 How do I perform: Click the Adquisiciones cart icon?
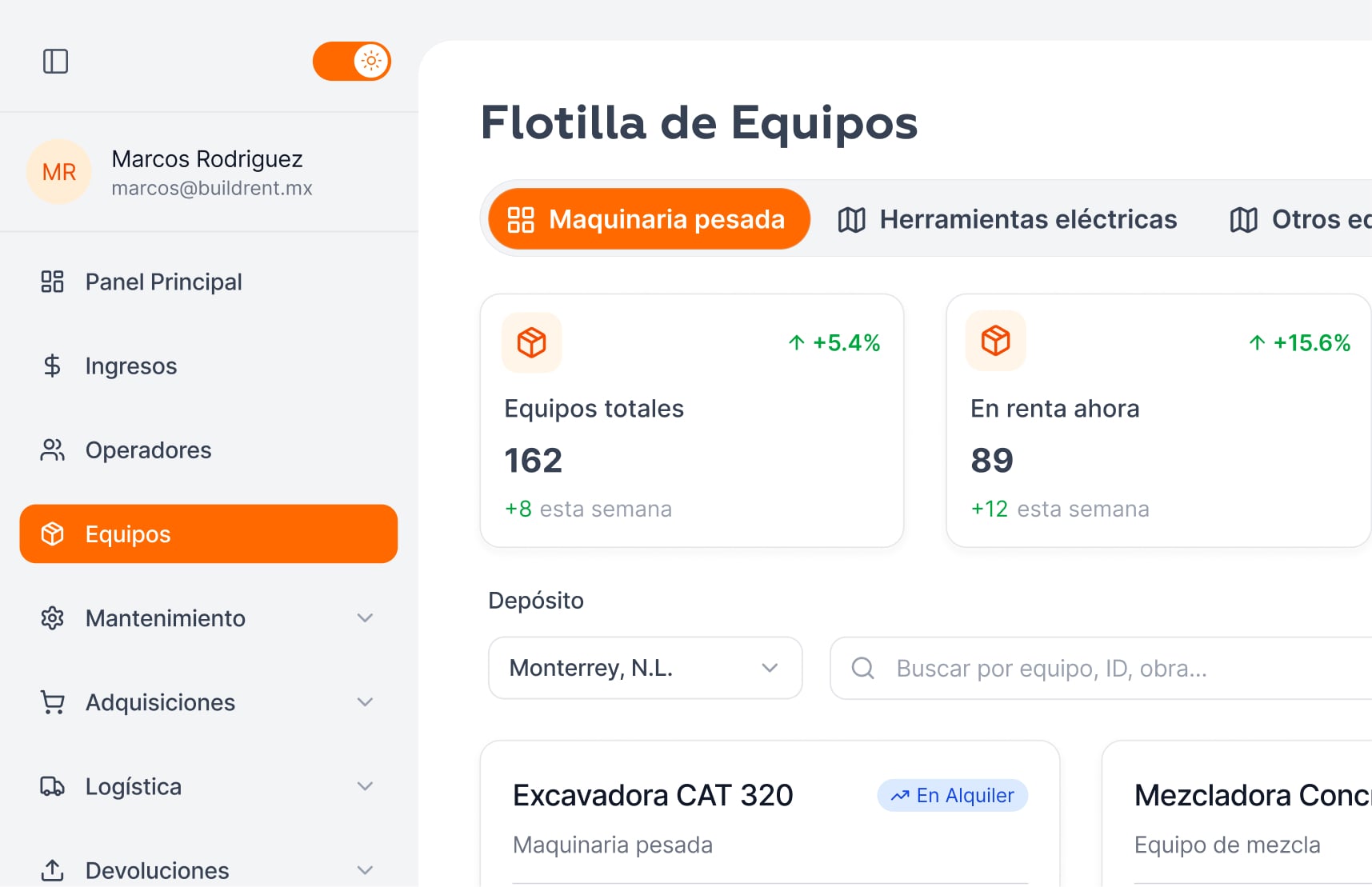click(53, 702)
